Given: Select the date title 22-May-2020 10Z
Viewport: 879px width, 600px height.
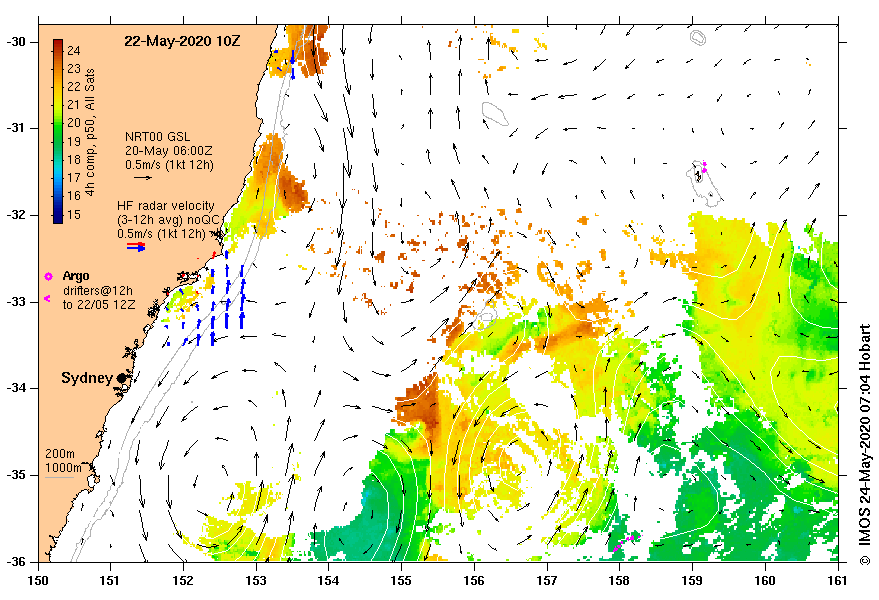Looking at the screenshot, I should coord(182,41).
